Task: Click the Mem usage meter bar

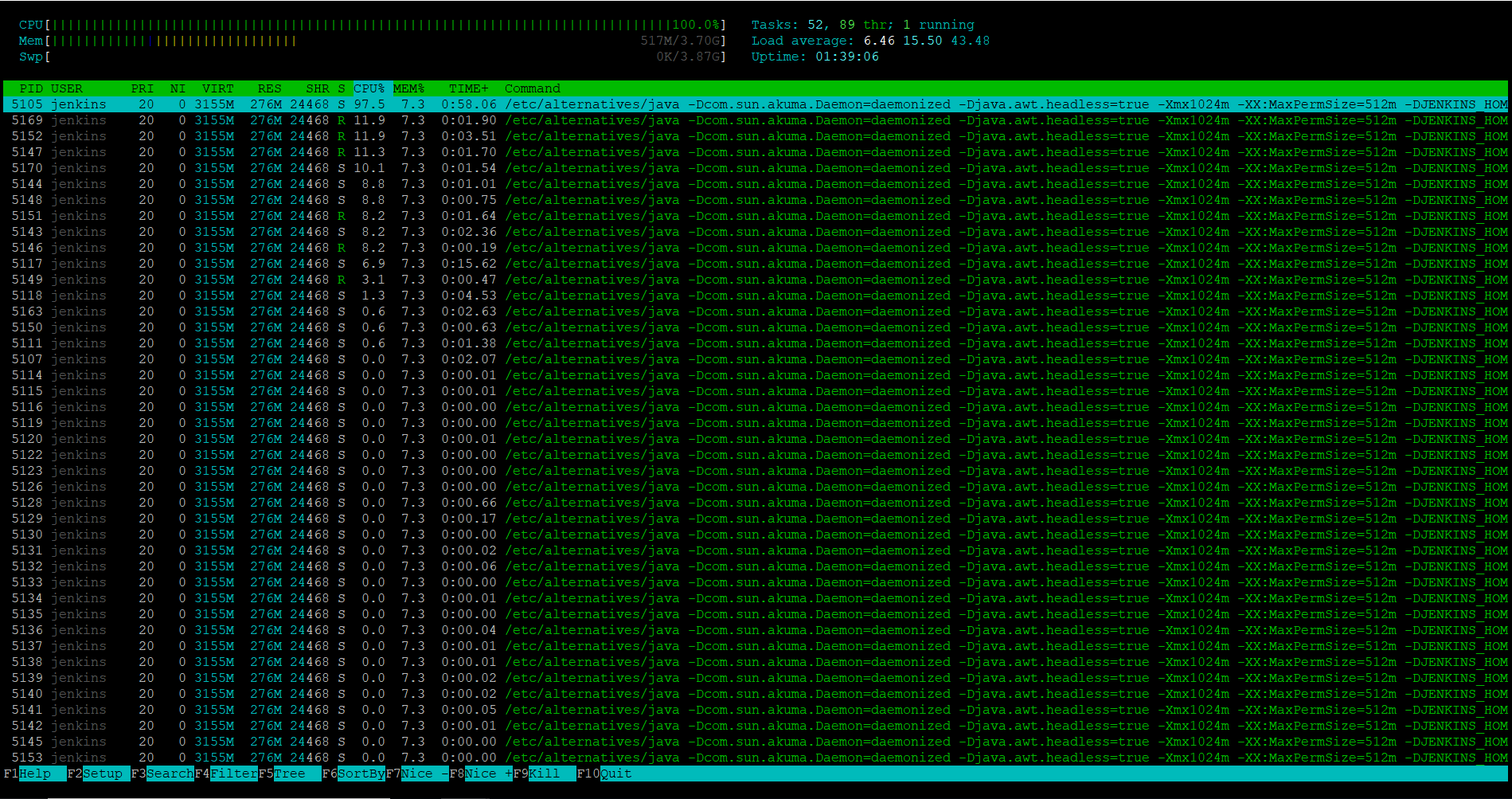Action: coord(373,41)
